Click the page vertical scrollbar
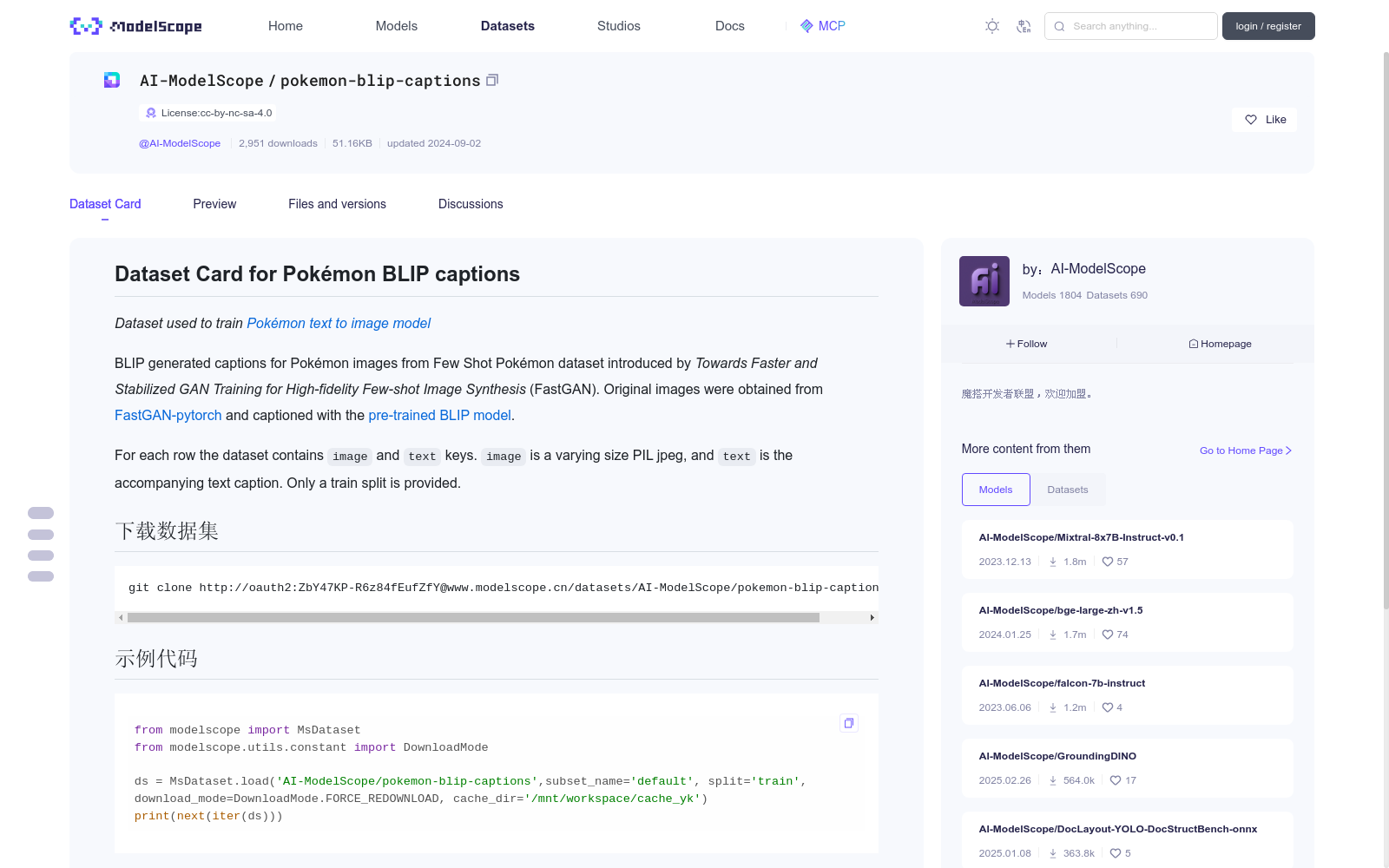The width and height of the screenshot is (1389, 868). click(x=1386, y=330)
